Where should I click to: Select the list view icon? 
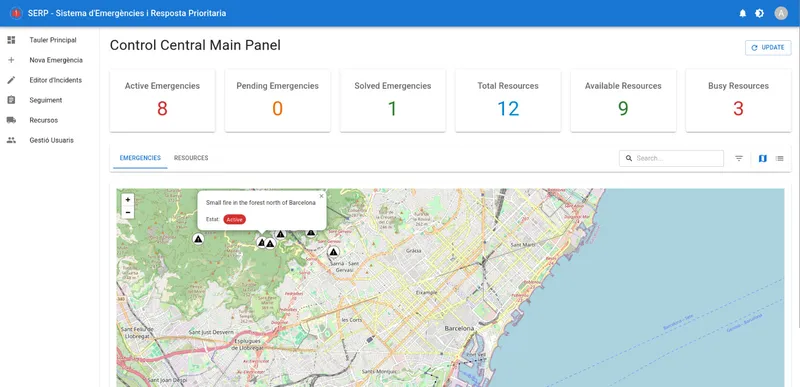click(780, 159)
